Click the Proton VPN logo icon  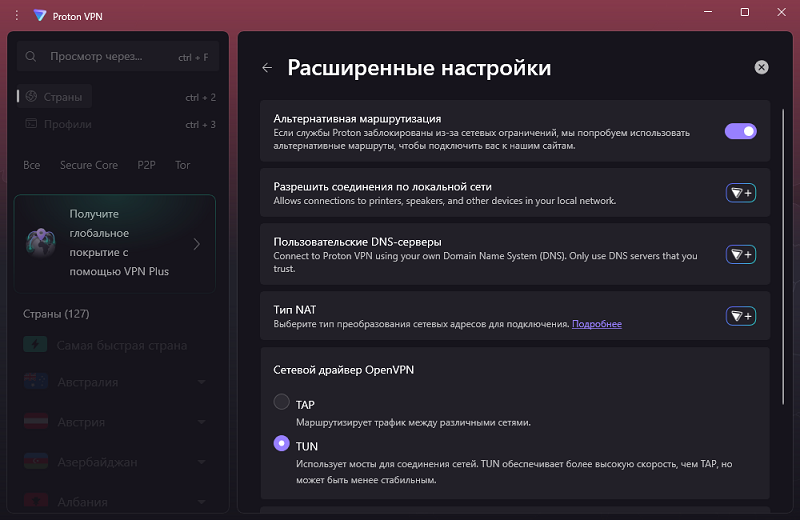(39, 15)
